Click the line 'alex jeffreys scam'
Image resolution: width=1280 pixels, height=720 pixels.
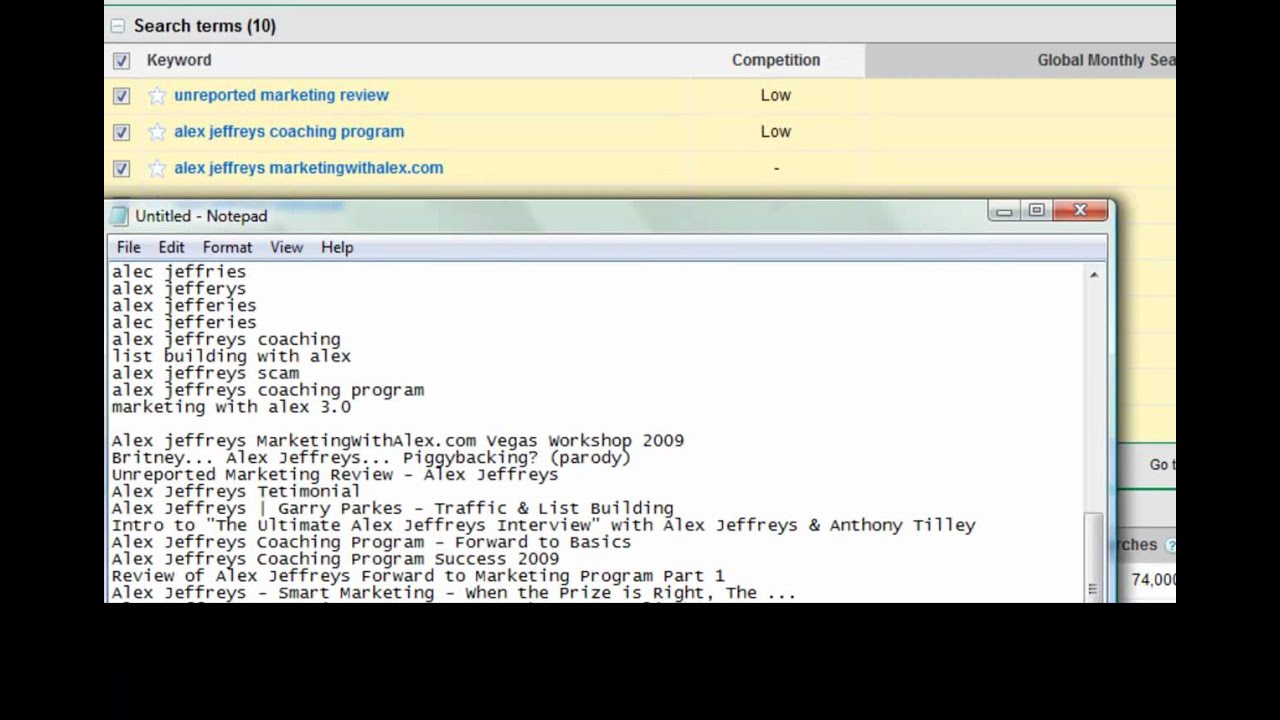coord(205,373)
